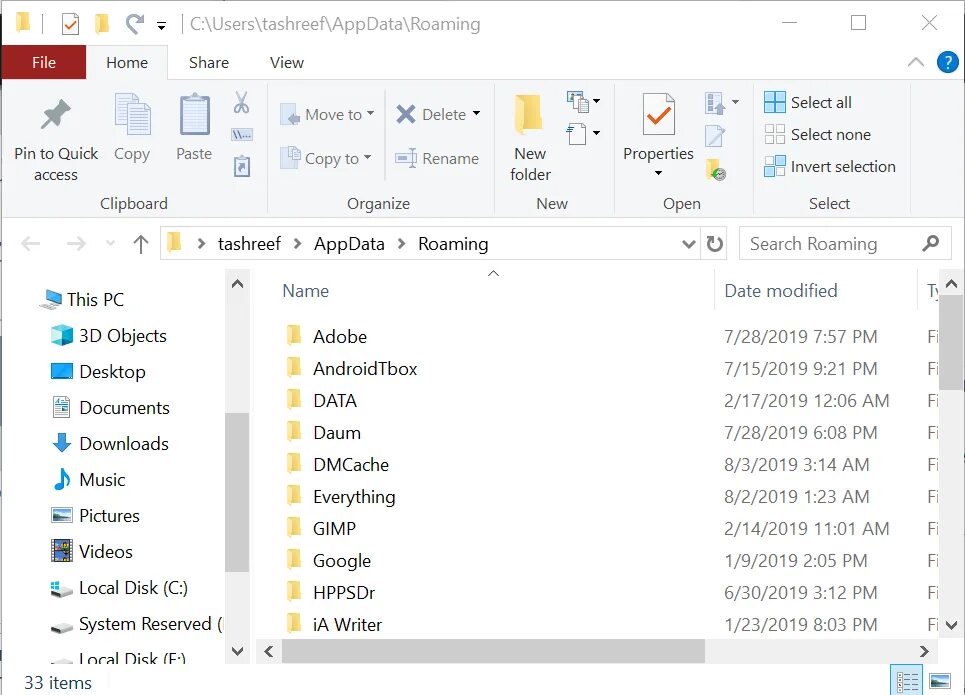This screenshot has height=695, width=965.
Task: Switch to the Share tab
Action: pos(209,62)
